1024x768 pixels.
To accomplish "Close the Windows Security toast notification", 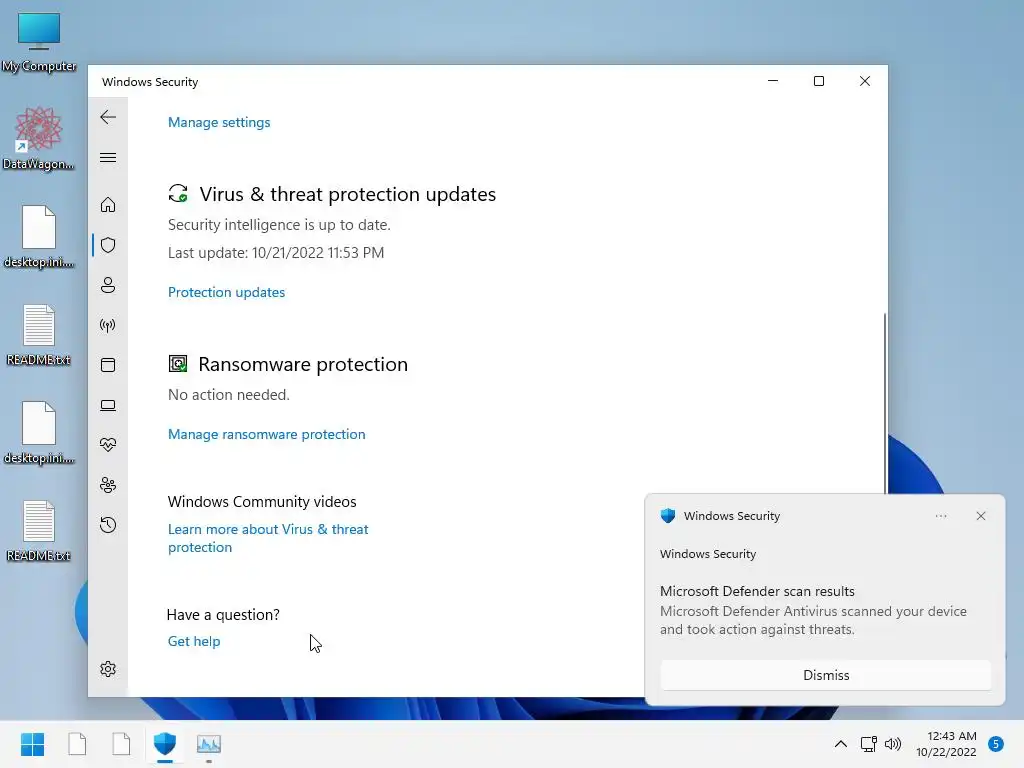I will [x=981, y=516].
